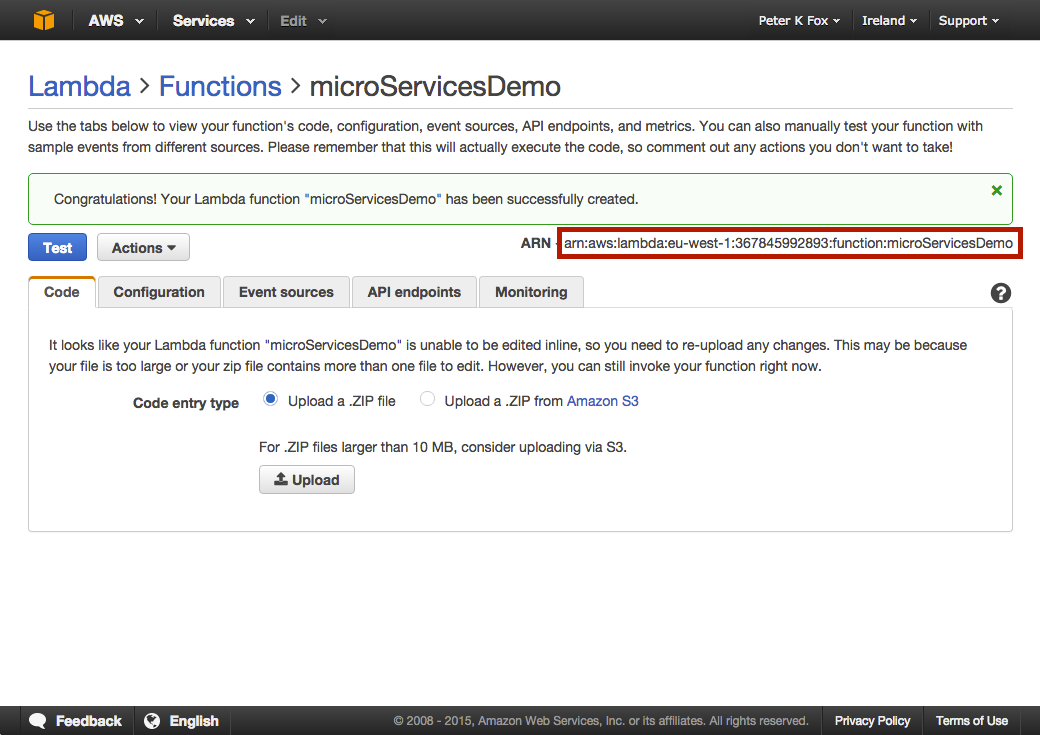This screenshot has height=735, width=1040.
Task: Expand the Ireland region selector
Action: click(x=889, y=20)
